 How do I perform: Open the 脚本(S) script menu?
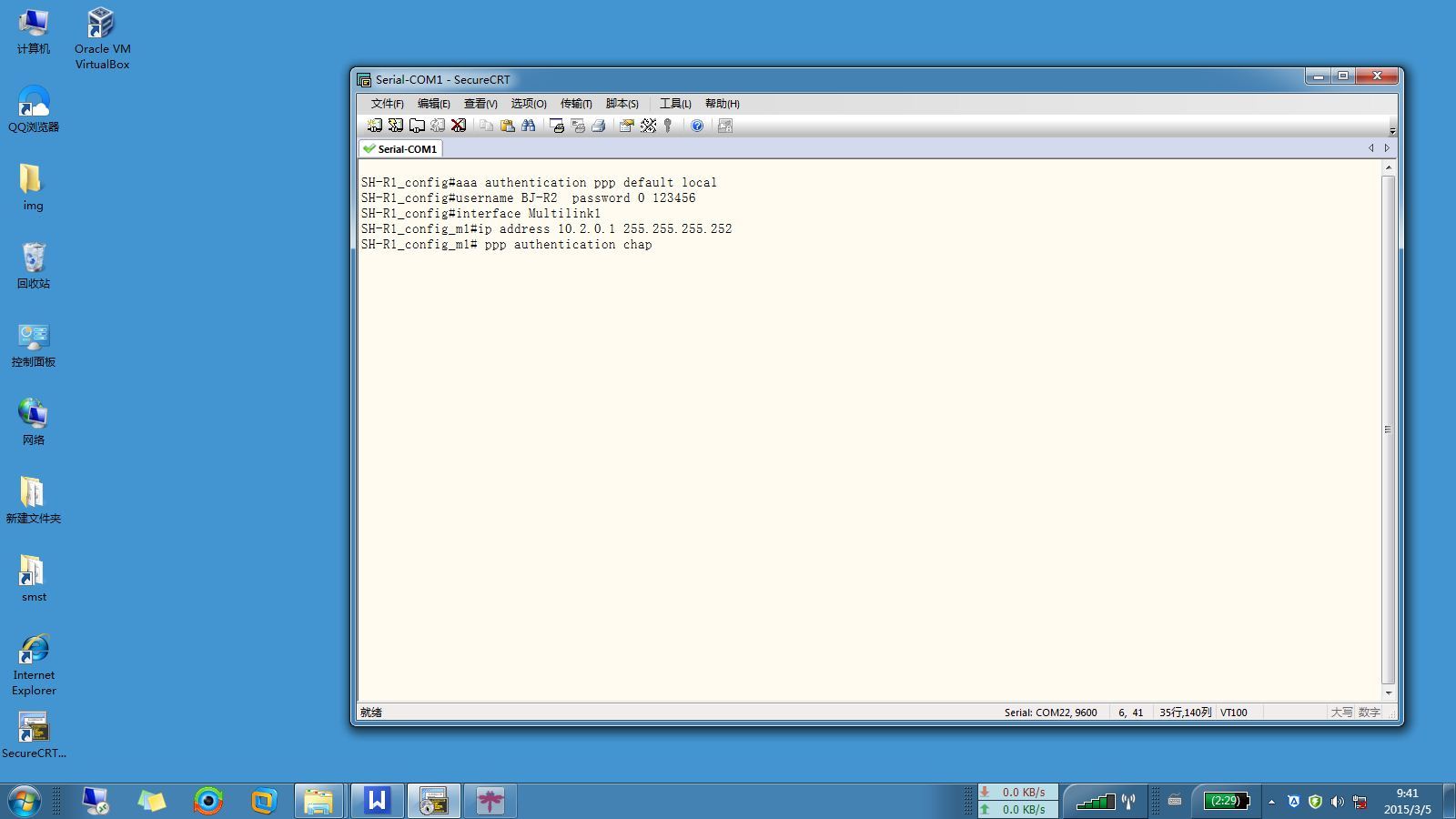coord(622,104)
